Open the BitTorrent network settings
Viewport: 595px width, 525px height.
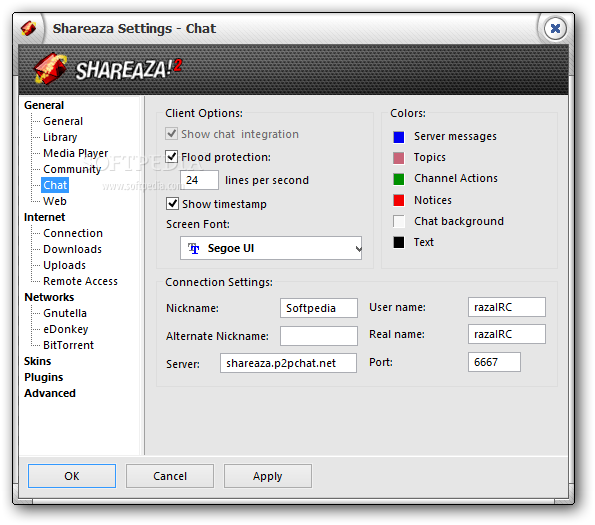[68, 345]
